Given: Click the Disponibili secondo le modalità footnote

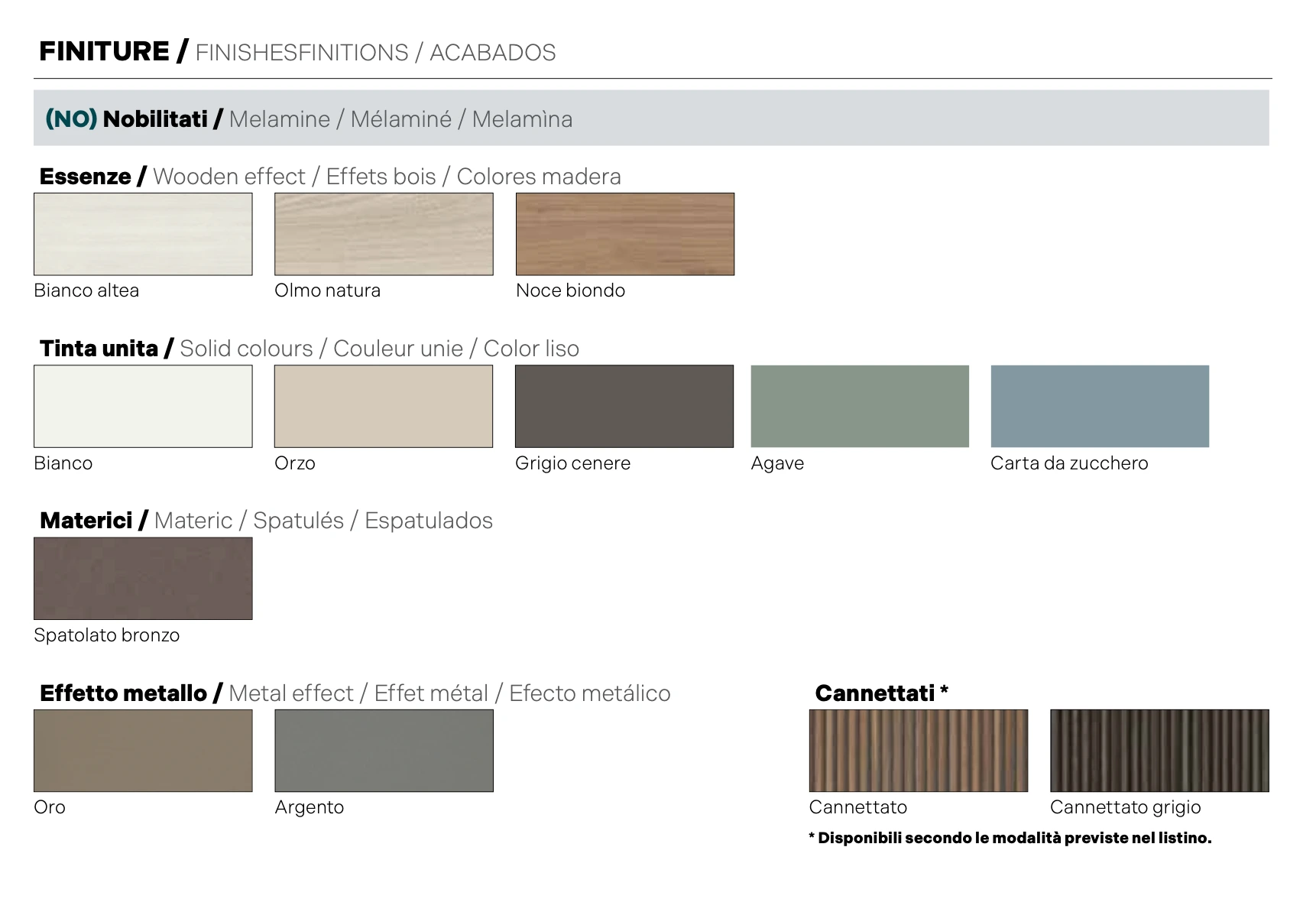Looking at the screenshot, I should click(x=1010, y=838).
